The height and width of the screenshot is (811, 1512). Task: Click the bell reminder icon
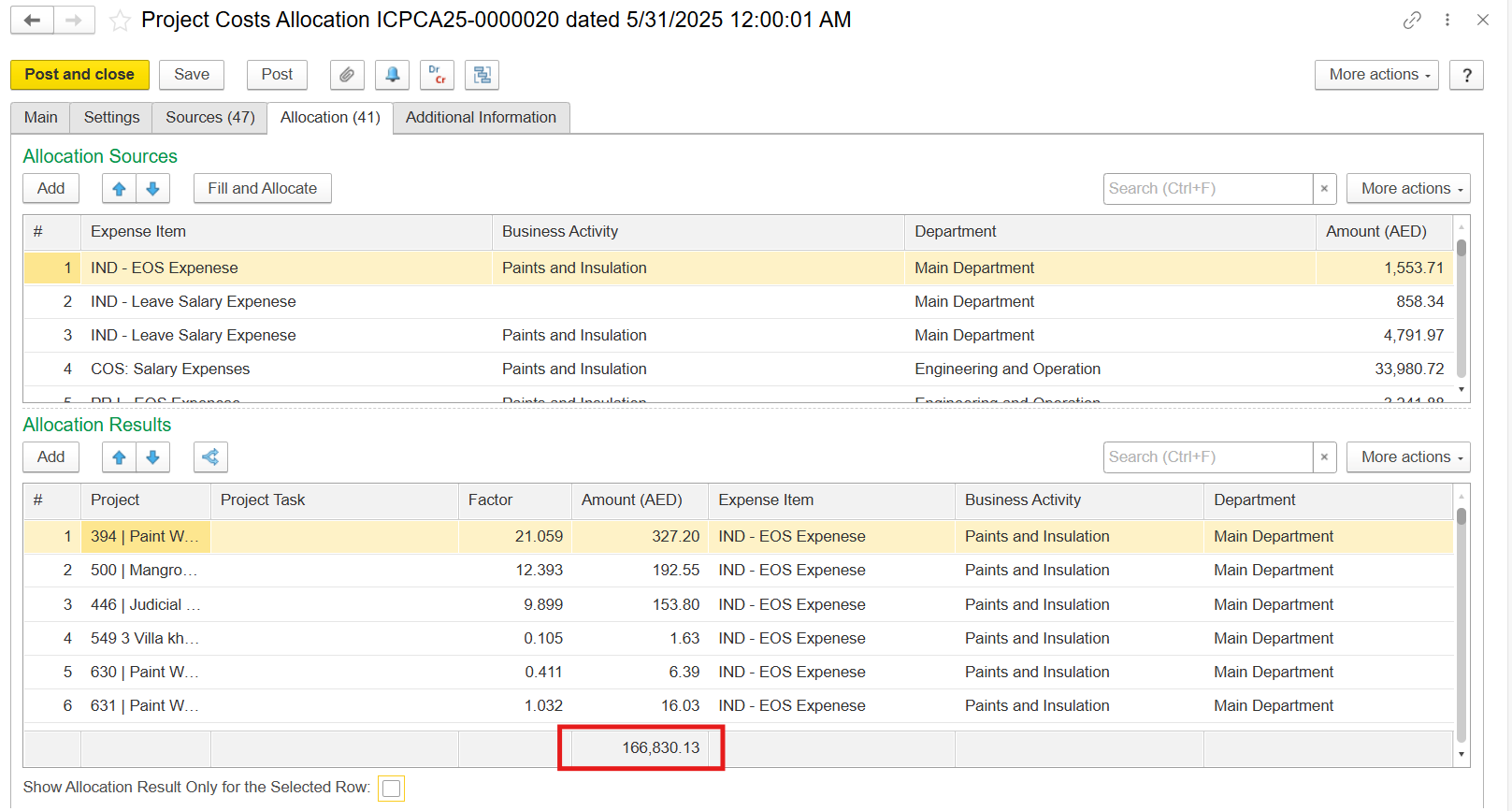392,75
